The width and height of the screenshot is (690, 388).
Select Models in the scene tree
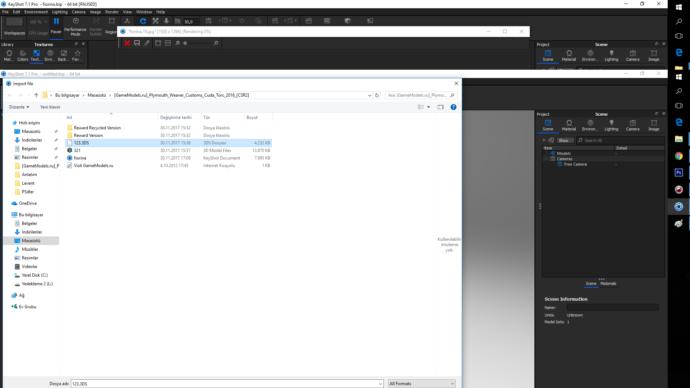coord(563,154)
